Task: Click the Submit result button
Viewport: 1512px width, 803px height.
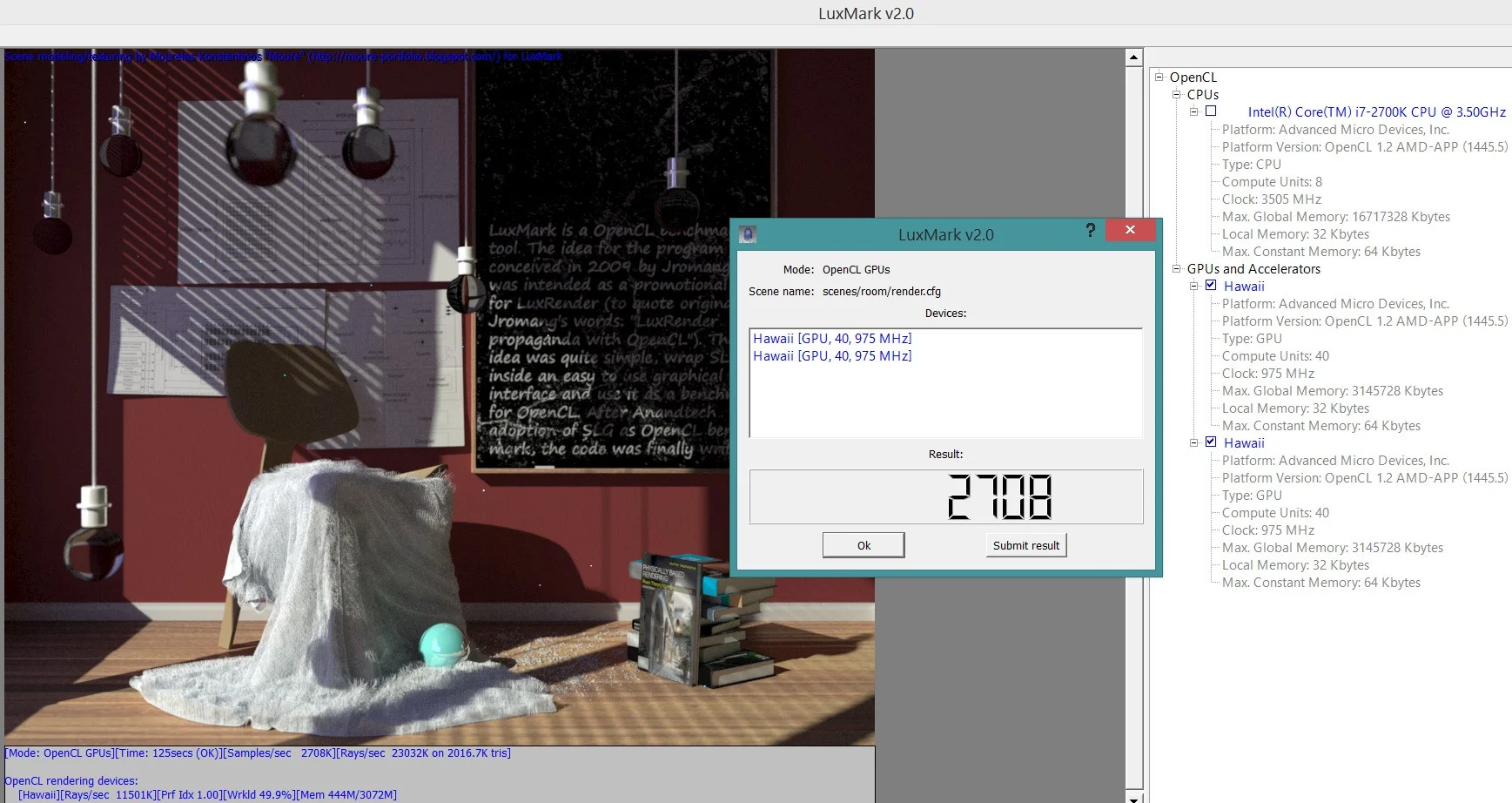Action: coord(1026,545)
